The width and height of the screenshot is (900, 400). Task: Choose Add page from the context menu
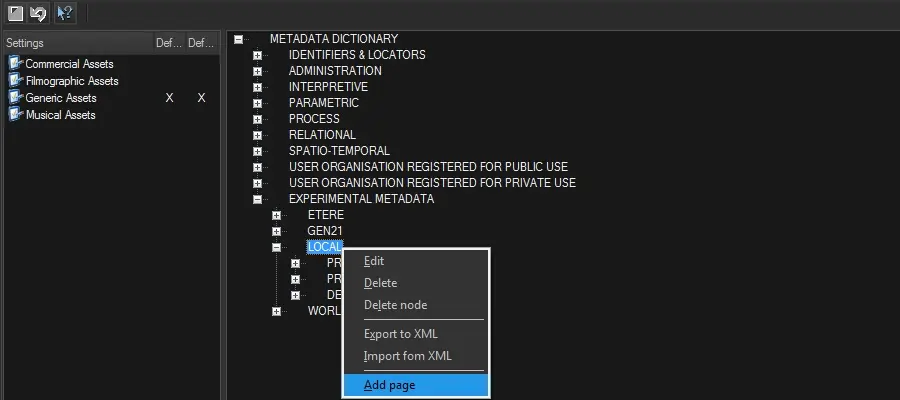(390, 385)
